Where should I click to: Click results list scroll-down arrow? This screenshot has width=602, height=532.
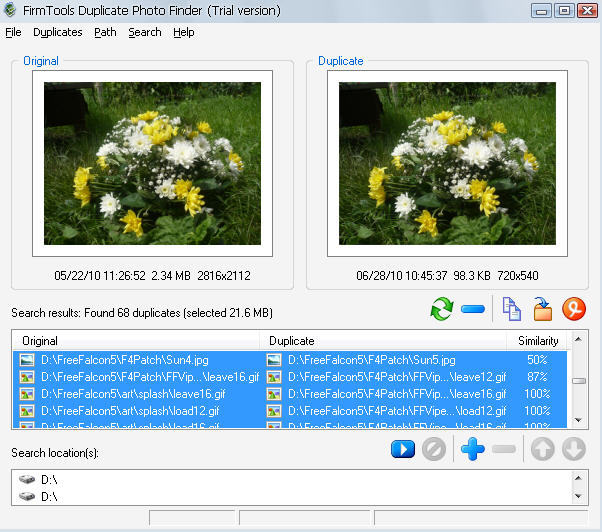(578, 420)
